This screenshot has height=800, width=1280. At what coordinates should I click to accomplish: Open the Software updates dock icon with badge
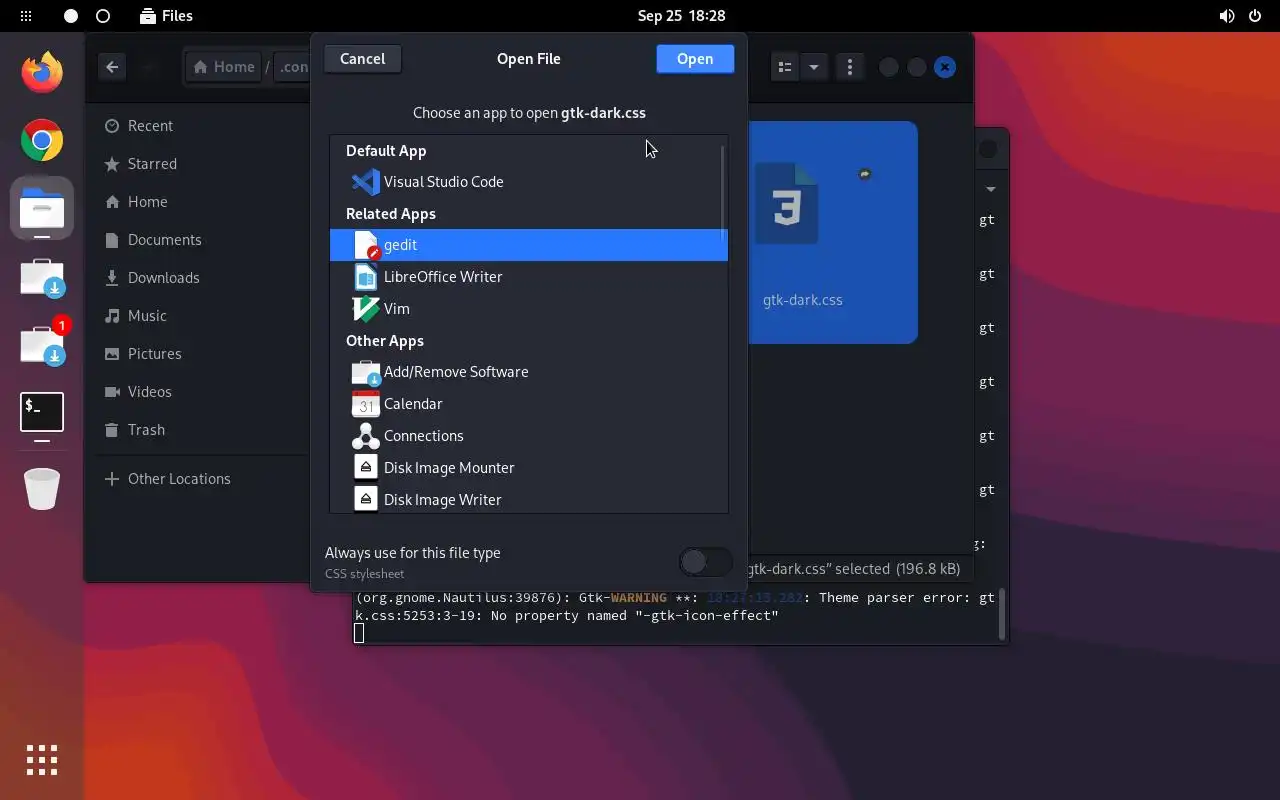[42, 344]
